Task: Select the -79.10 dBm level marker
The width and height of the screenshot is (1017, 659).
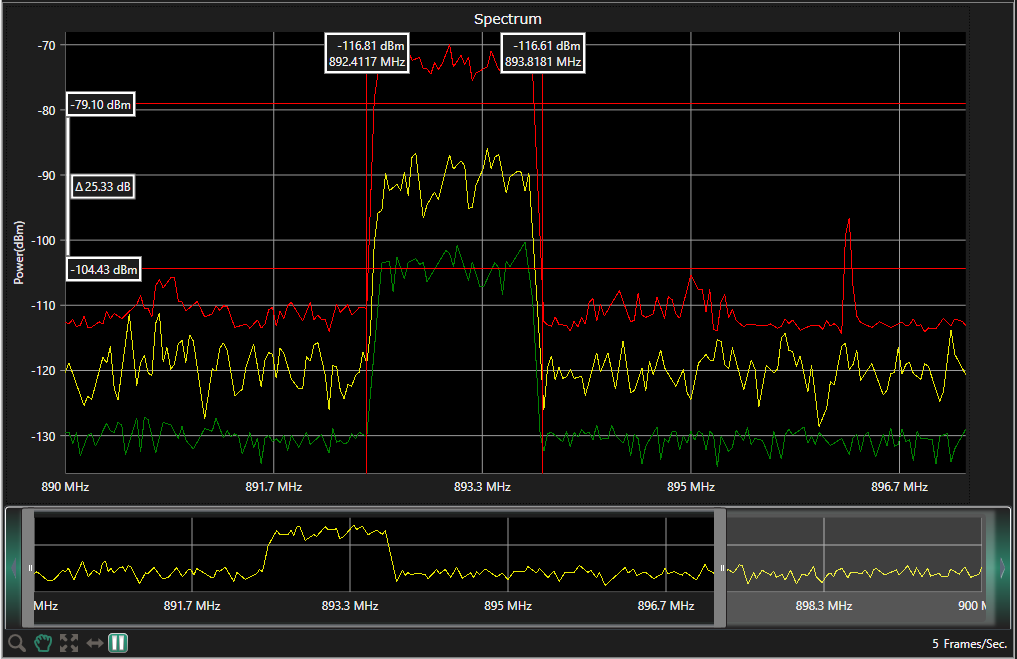Action: (x=101, y=105)
